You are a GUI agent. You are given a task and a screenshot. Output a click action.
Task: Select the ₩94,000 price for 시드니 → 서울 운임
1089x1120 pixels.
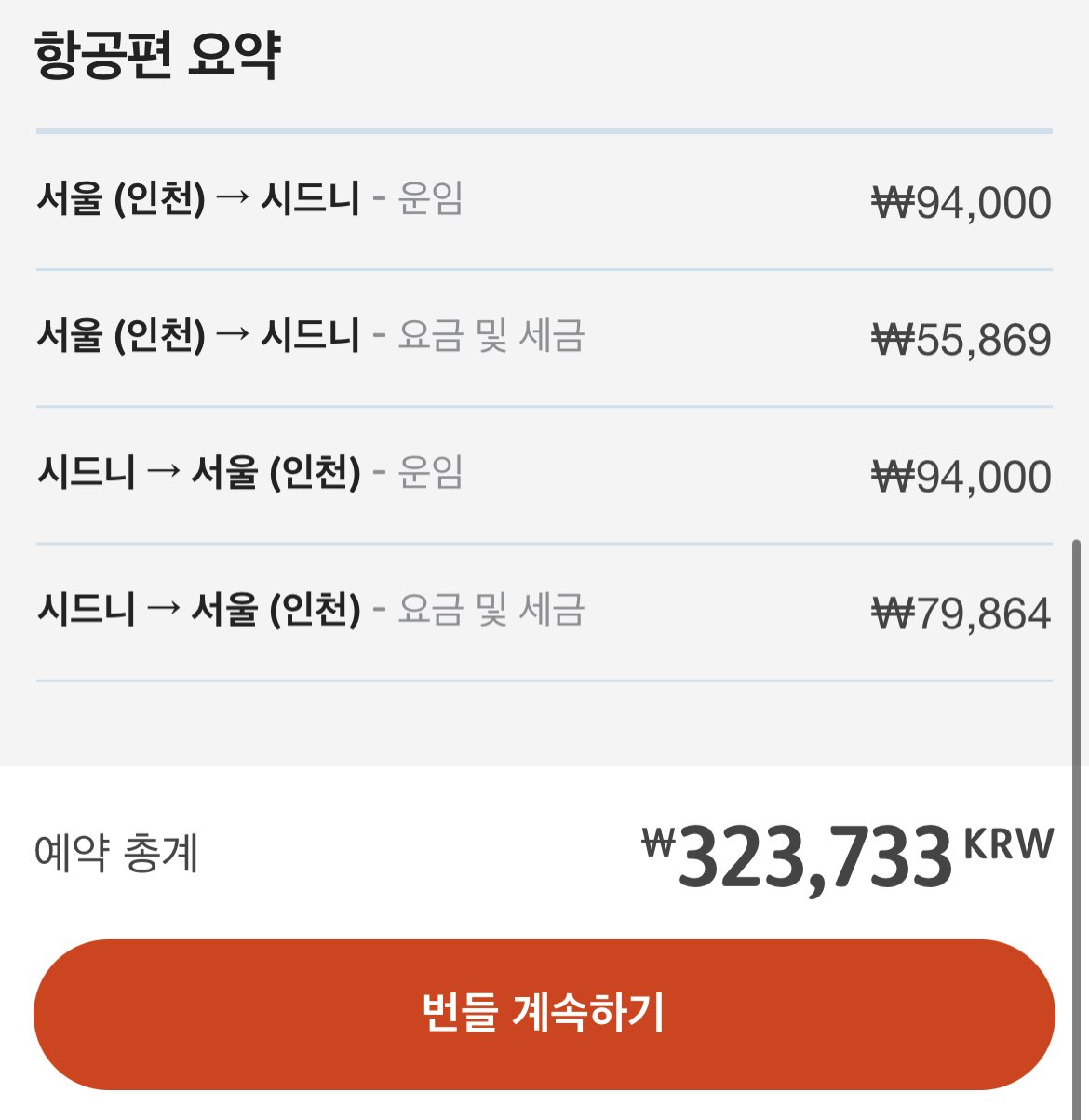tap(961, 477)
